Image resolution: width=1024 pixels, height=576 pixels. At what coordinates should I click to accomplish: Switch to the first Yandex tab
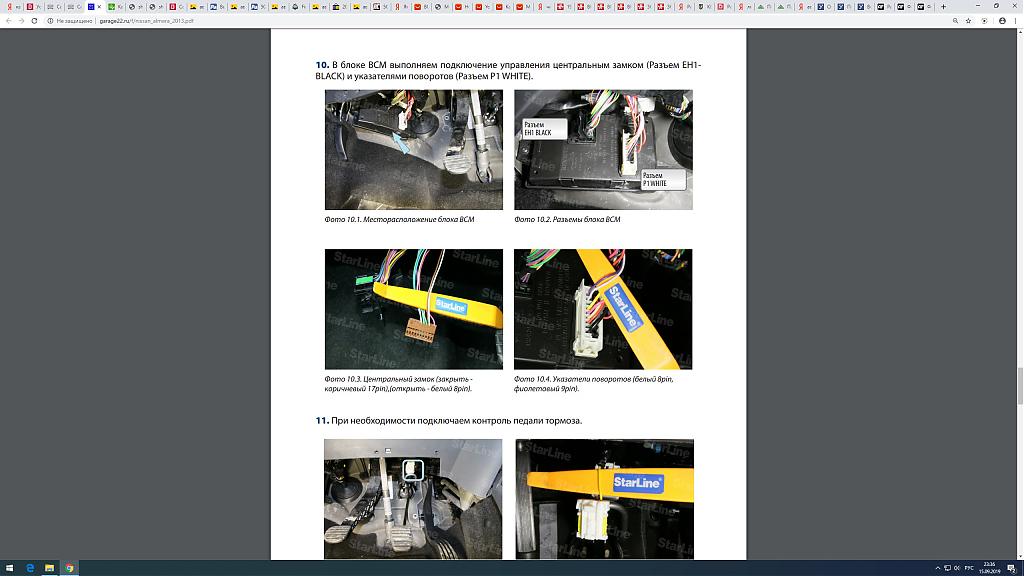point(7,7)
